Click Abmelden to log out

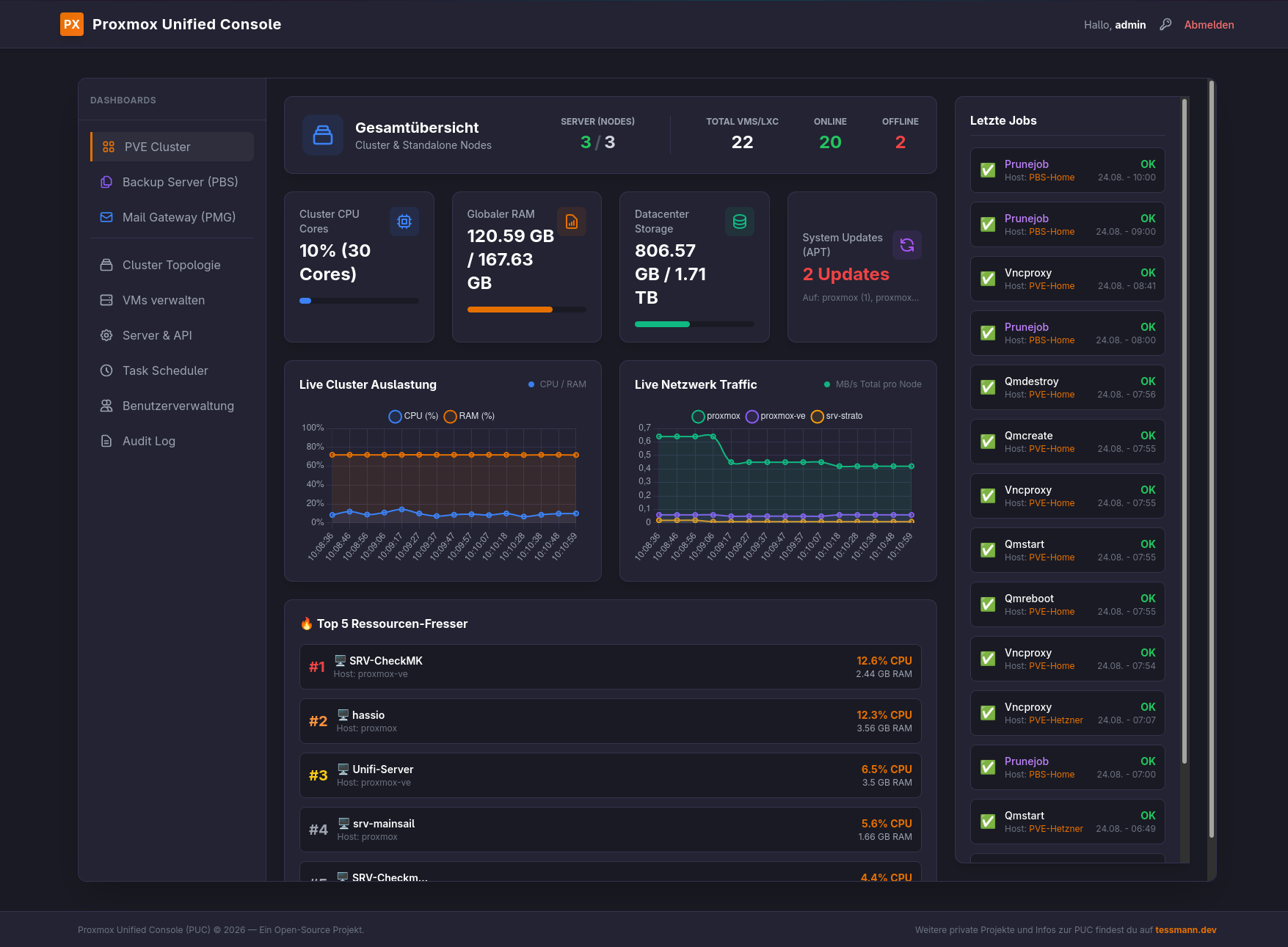pos(1209,25)
